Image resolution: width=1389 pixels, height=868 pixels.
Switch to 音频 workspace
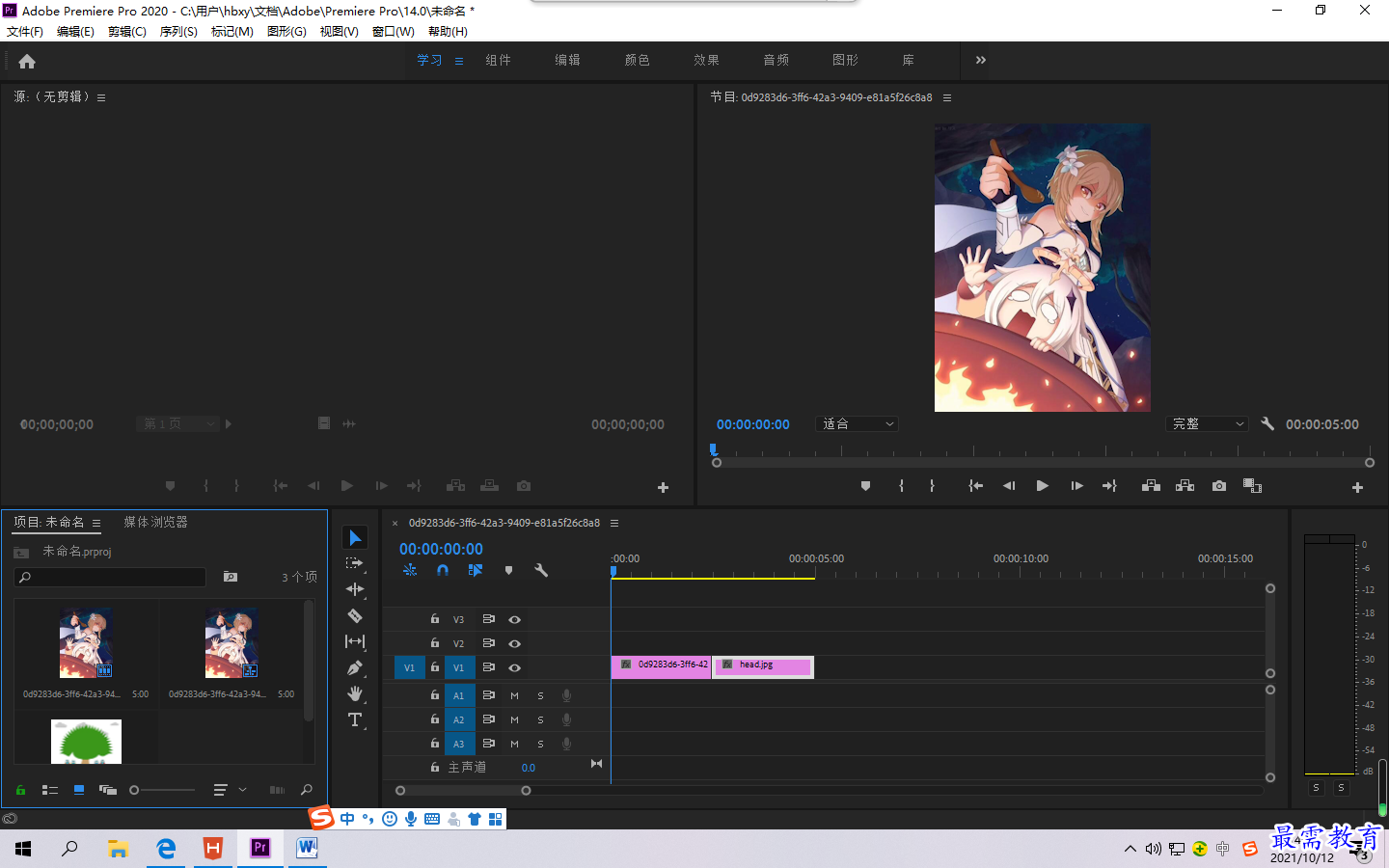[x=776, y=60]
